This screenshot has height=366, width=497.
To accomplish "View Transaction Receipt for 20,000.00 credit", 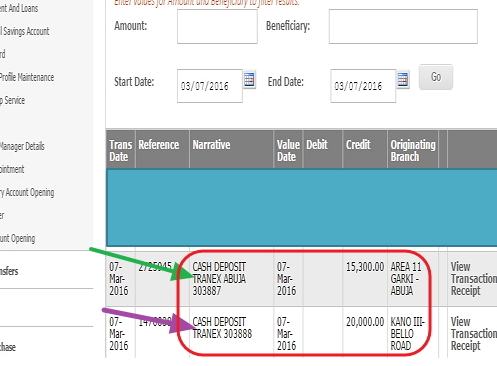I will (x=473, y=334).
